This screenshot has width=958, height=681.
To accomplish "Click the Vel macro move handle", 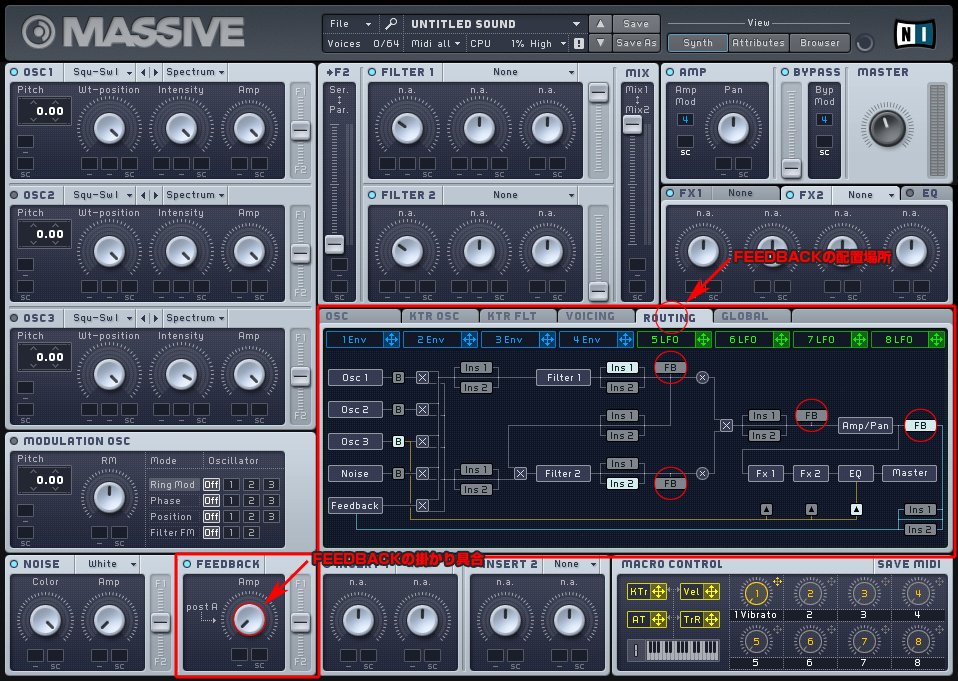I will (711, 591).
